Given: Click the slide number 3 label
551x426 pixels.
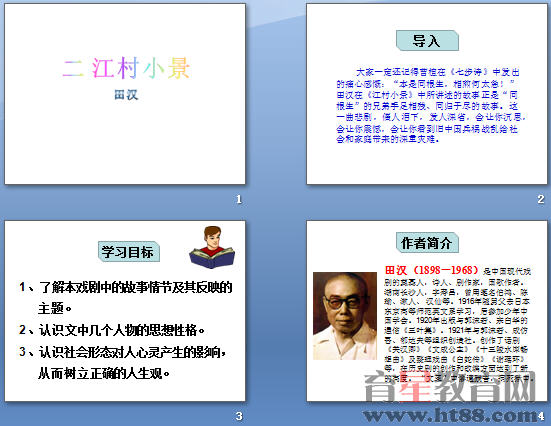Looking at the screenshot, I should pos(239,416).
